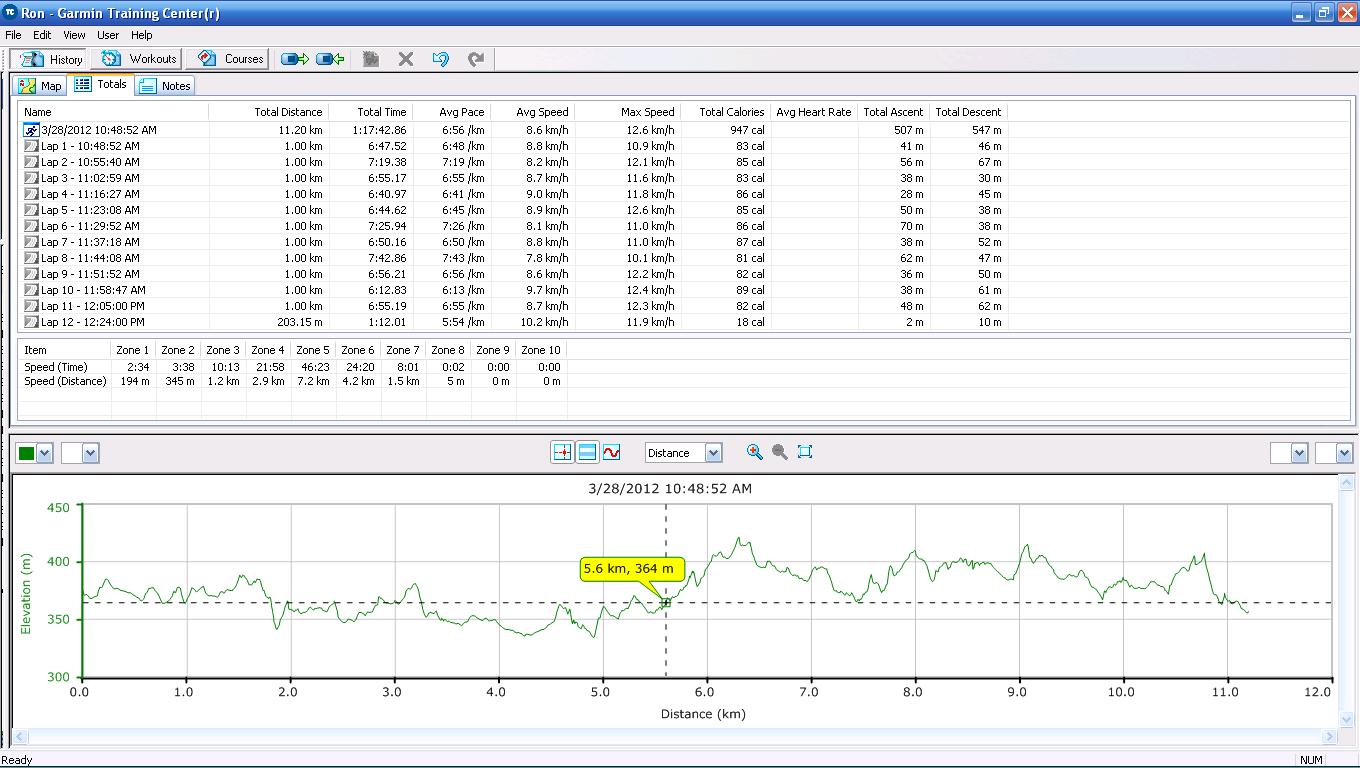Image resolution: width=1360 pixels, height=768 pixels.
Task: Click the Delete X toolbar icon
Action: [405, 59]
